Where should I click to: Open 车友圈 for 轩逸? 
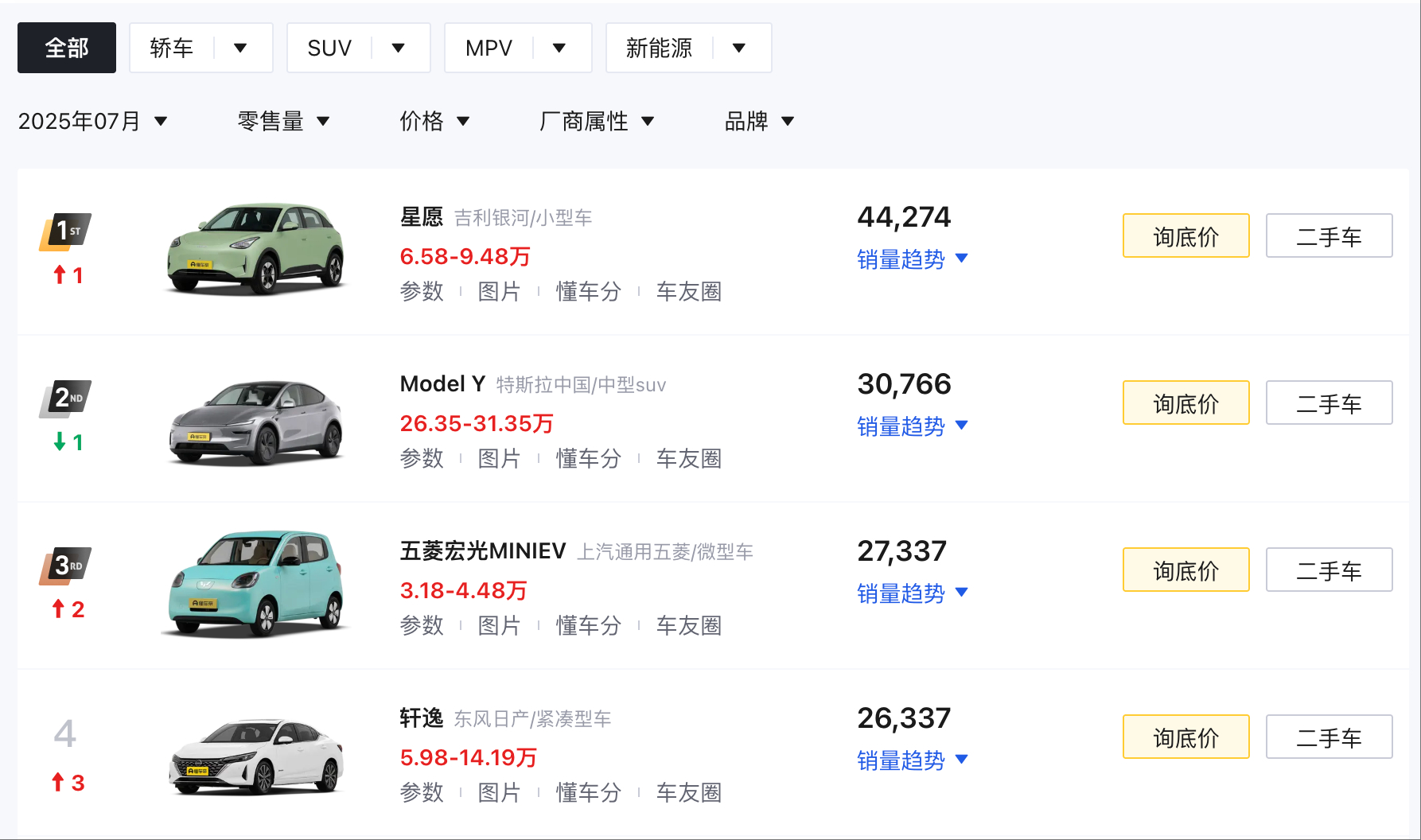(689, 792)
